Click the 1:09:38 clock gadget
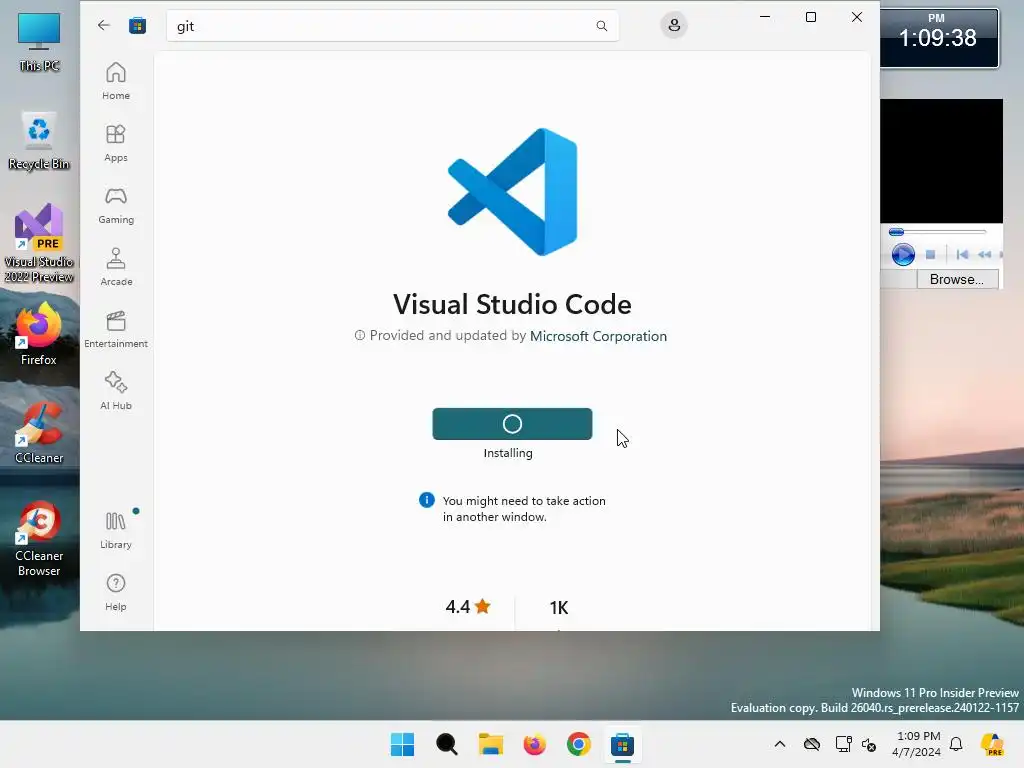 [x=938, y=38]
